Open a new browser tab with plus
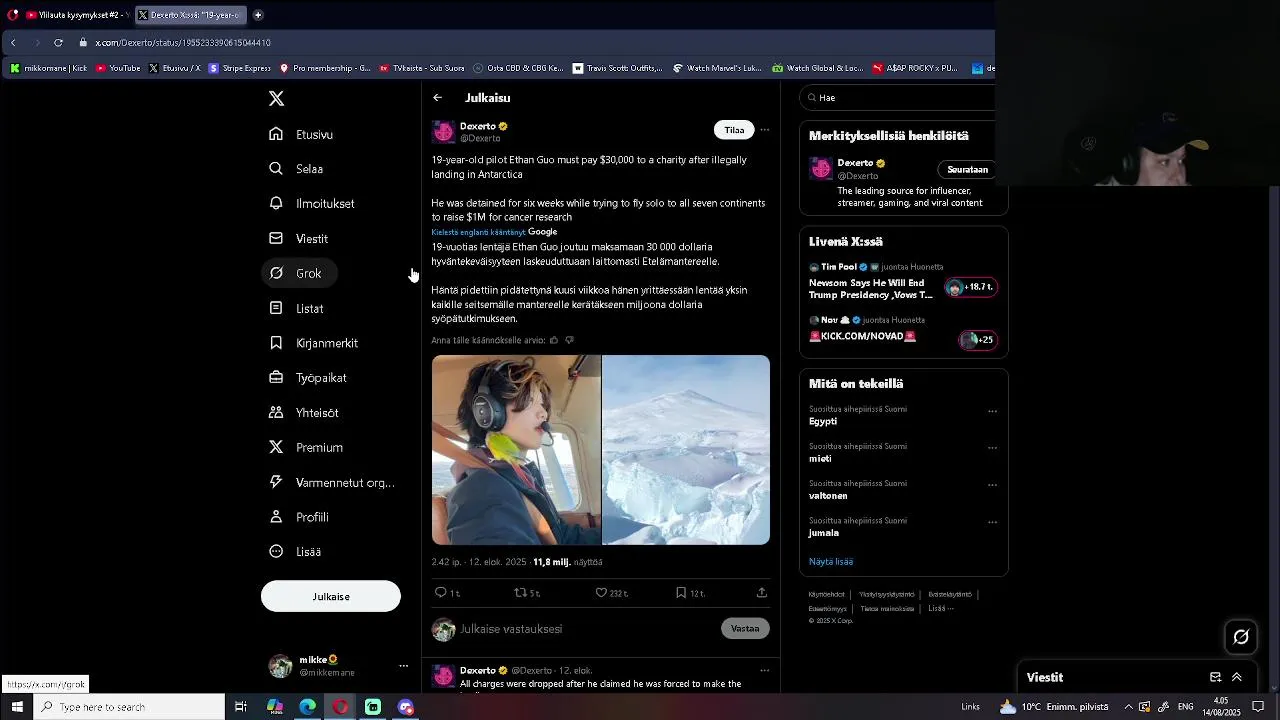The width and height of the screenshot is (1280, 720). 258,15
